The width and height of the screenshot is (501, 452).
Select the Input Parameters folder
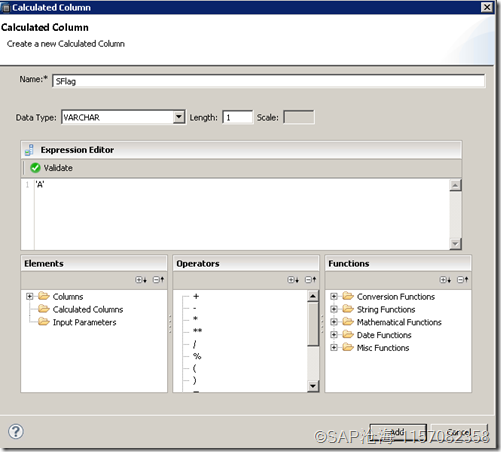coord(85,322)
